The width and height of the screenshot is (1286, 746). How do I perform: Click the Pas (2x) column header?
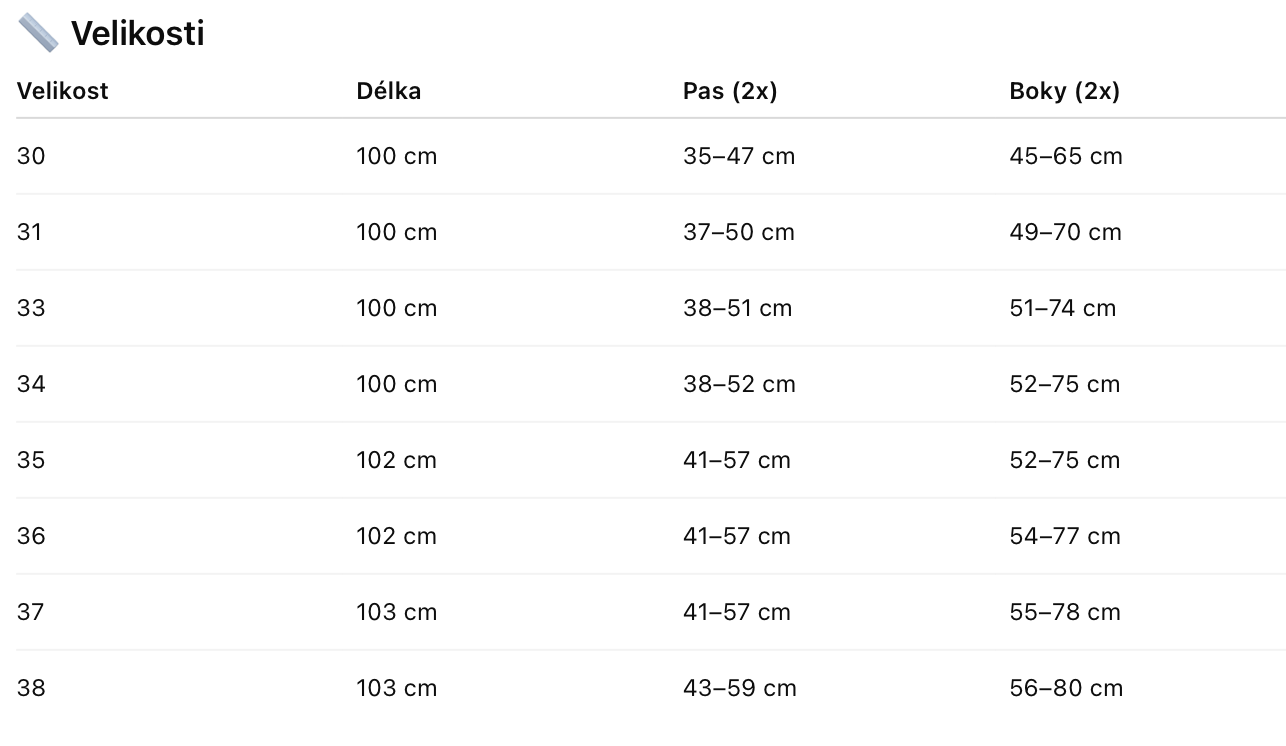tap(730, 91)
